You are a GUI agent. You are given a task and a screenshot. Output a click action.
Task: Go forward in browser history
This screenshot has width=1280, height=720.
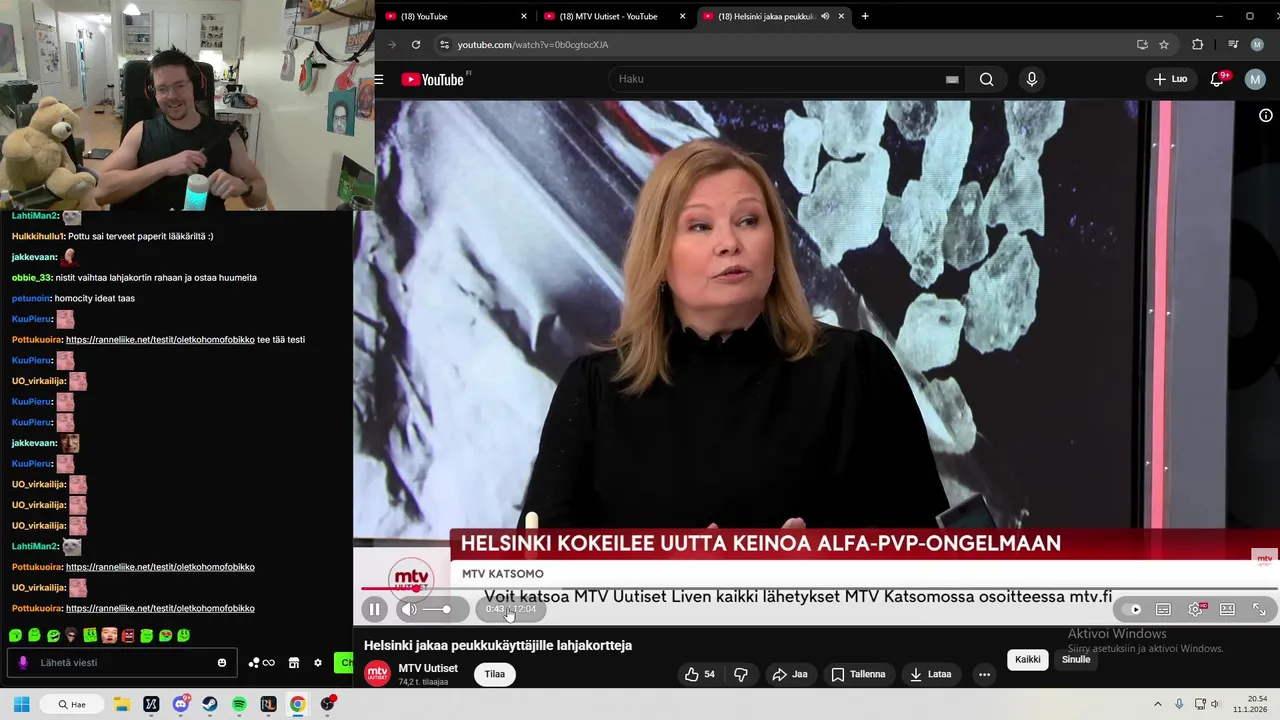coord(392,45)
